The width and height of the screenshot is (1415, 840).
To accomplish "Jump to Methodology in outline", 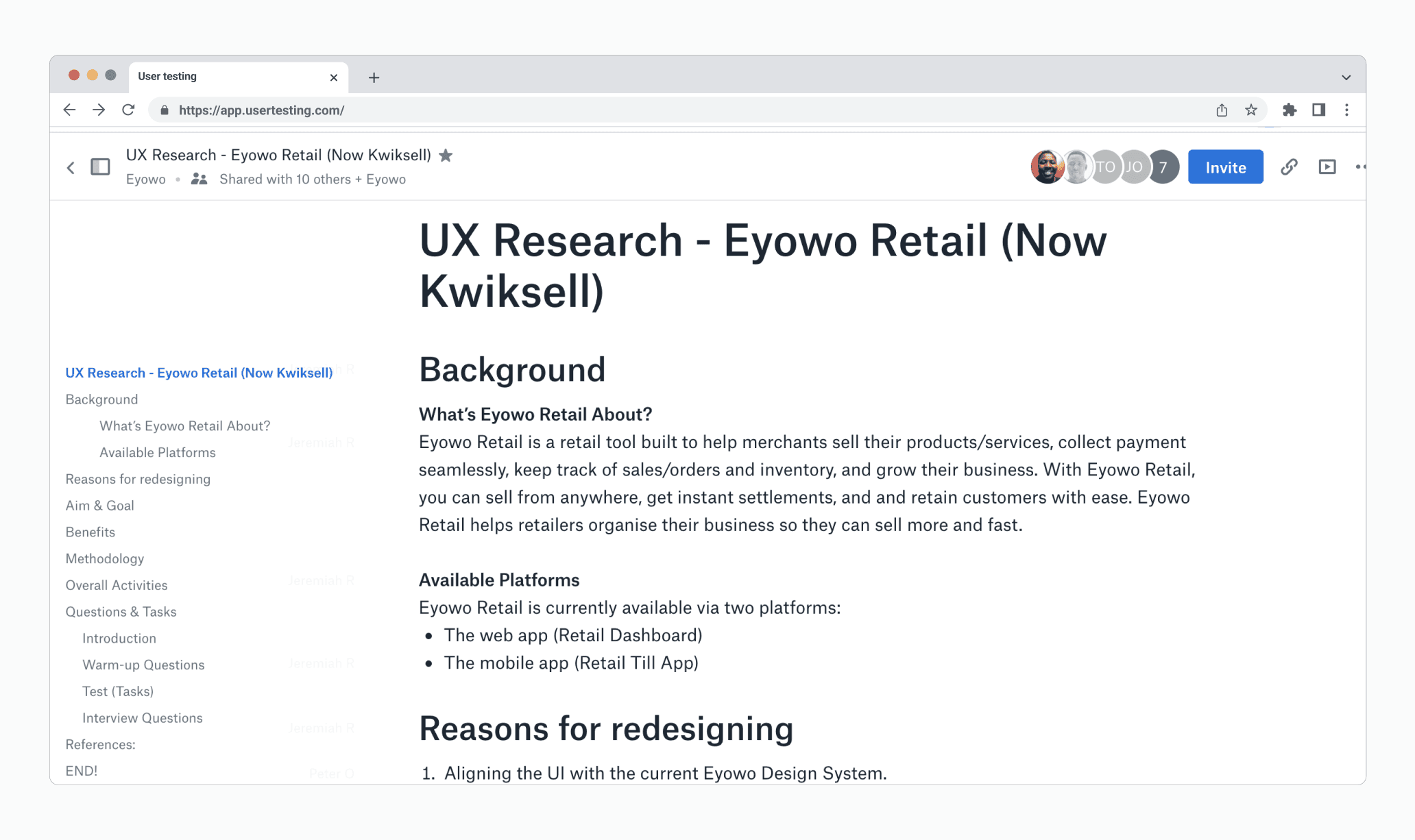I will pyautogui.click(x=105, y=558).
